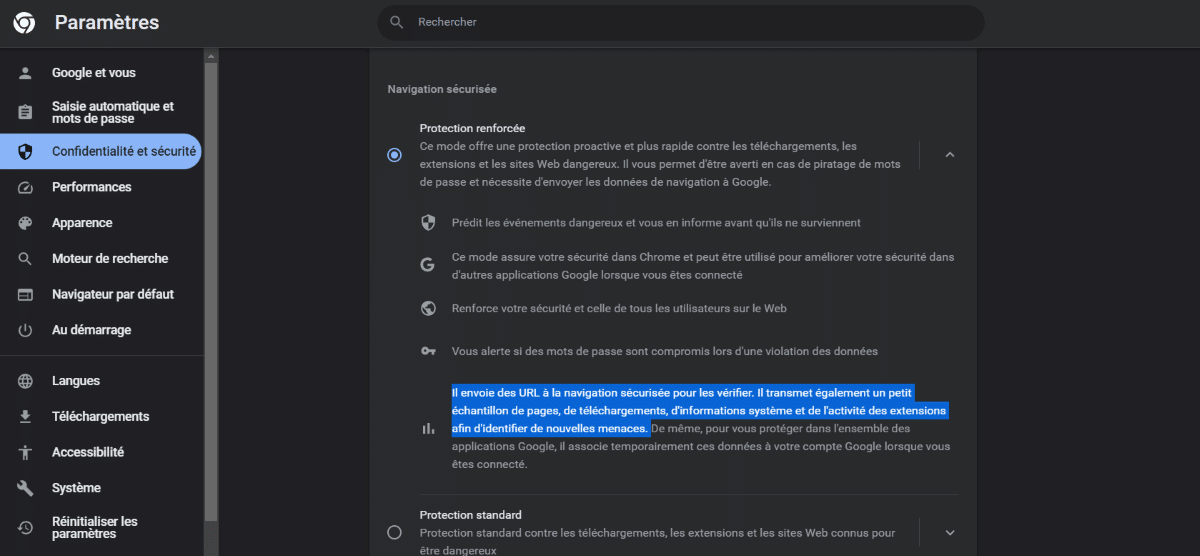The image size is (1200, 556).
Task: Click the Chrome logo icon
Action: (x=24, y=23)
